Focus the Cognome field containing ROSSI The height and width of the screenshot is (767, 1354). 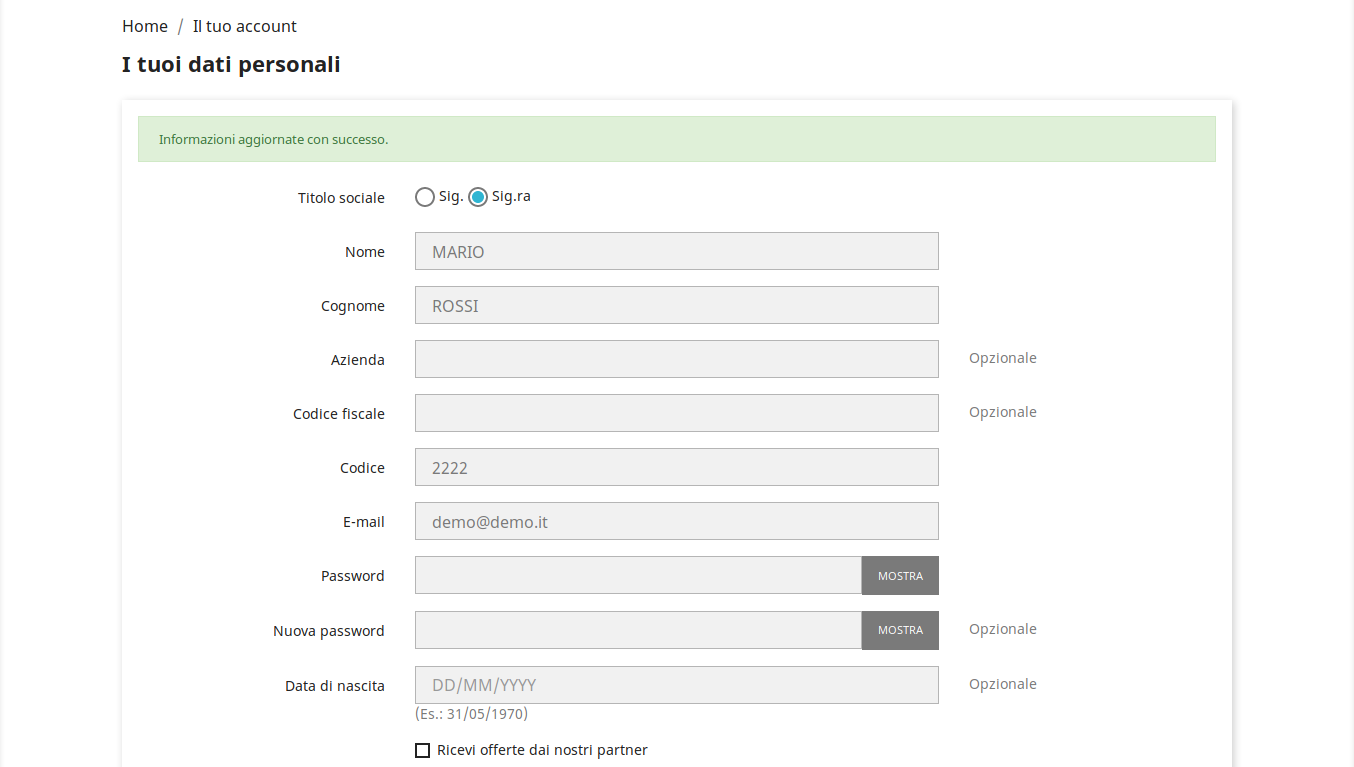point(677,305)
